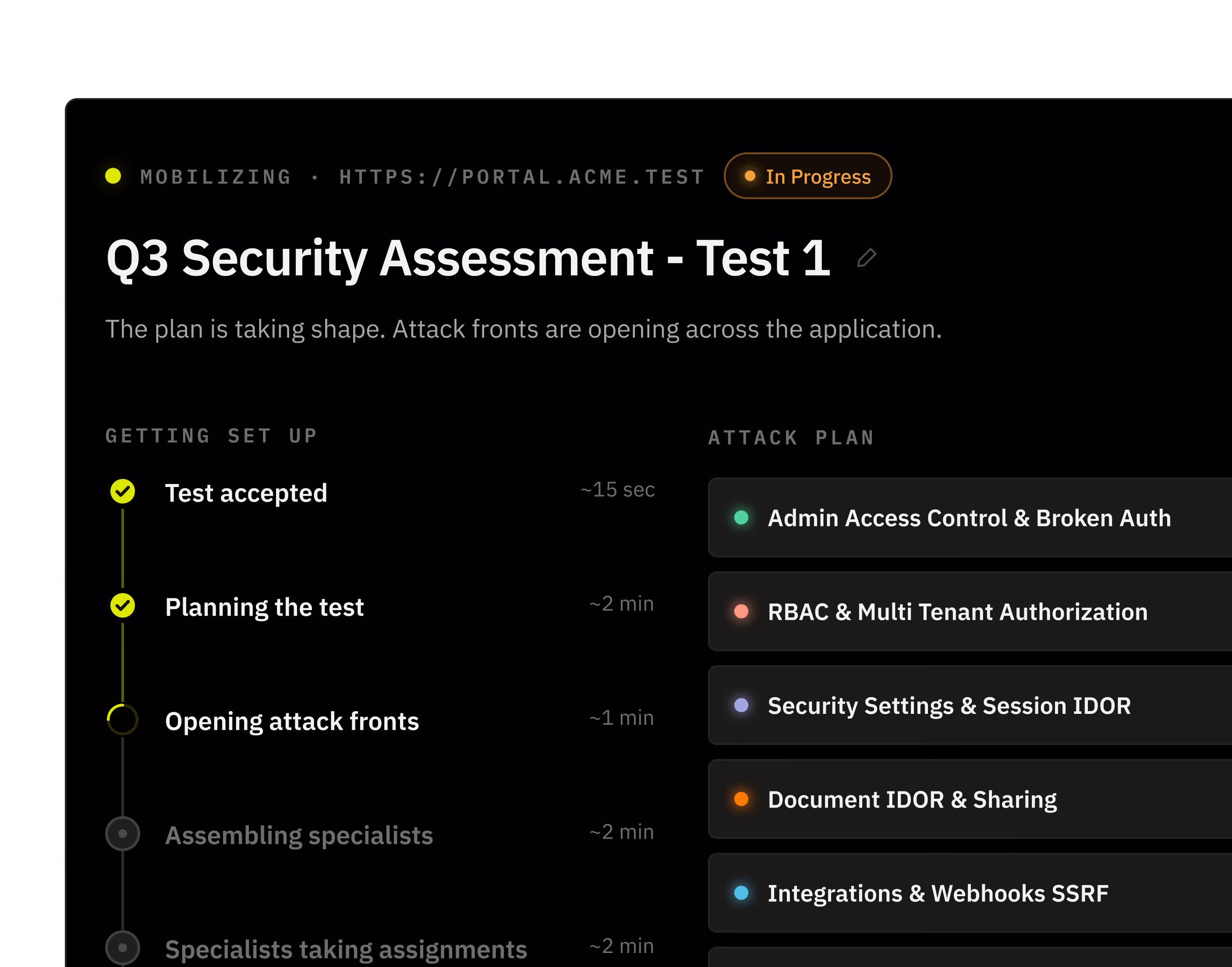
Task: Click the orange dot on the Document IDOR card
Action: pos(741,799)
